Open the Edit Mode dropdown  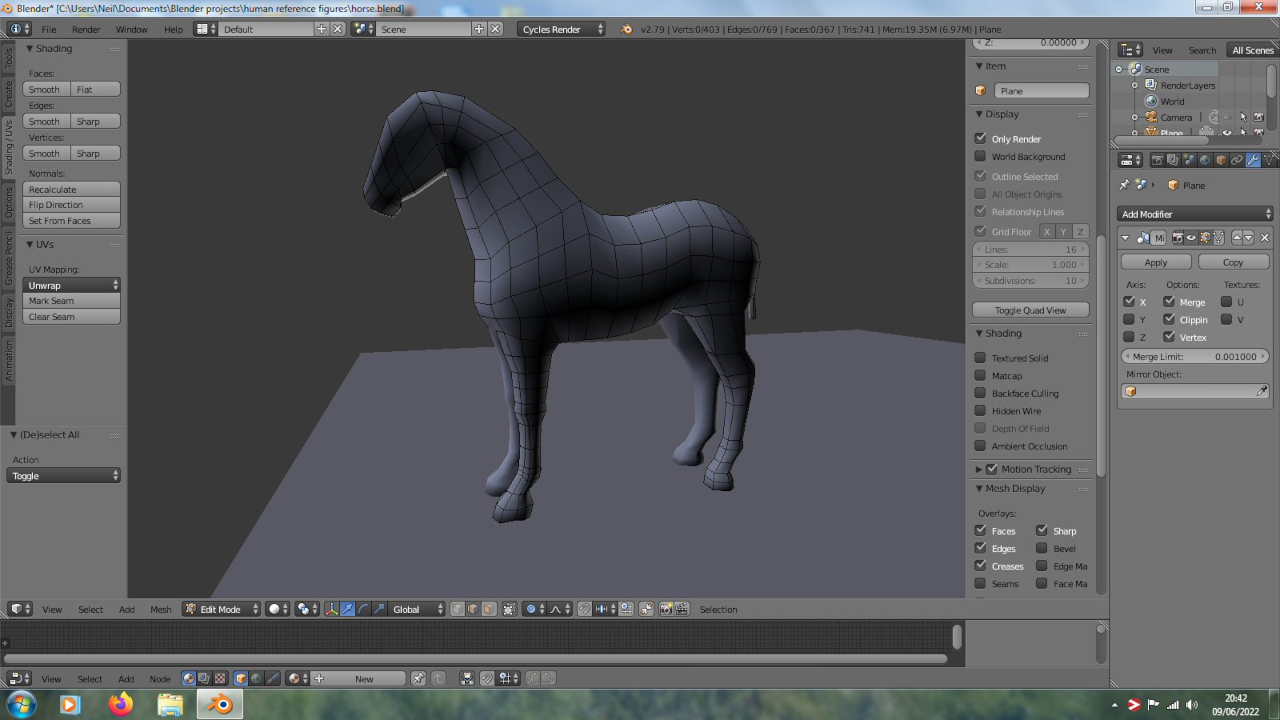(221, 609)
